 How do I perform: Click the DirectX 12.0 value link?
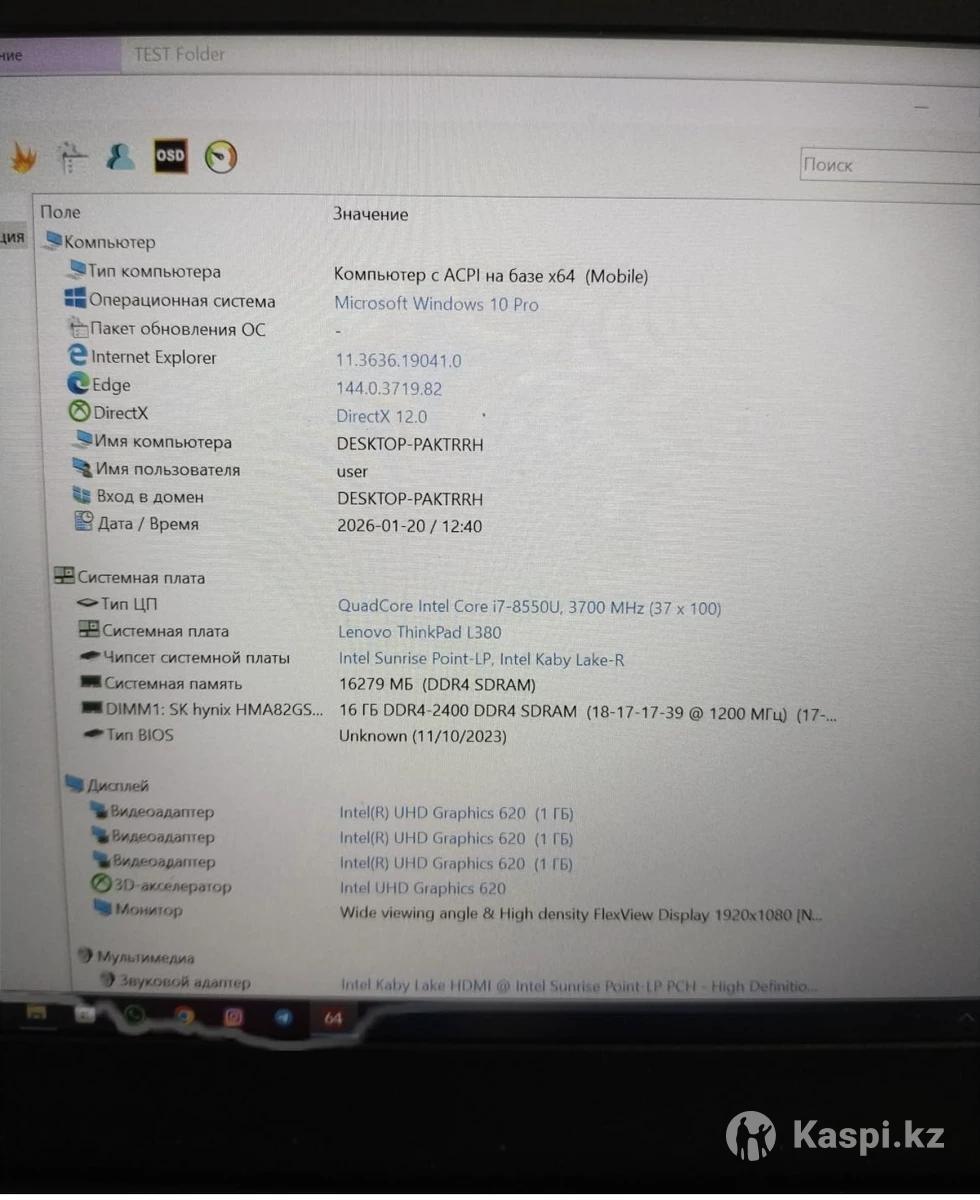pos(381,416)
